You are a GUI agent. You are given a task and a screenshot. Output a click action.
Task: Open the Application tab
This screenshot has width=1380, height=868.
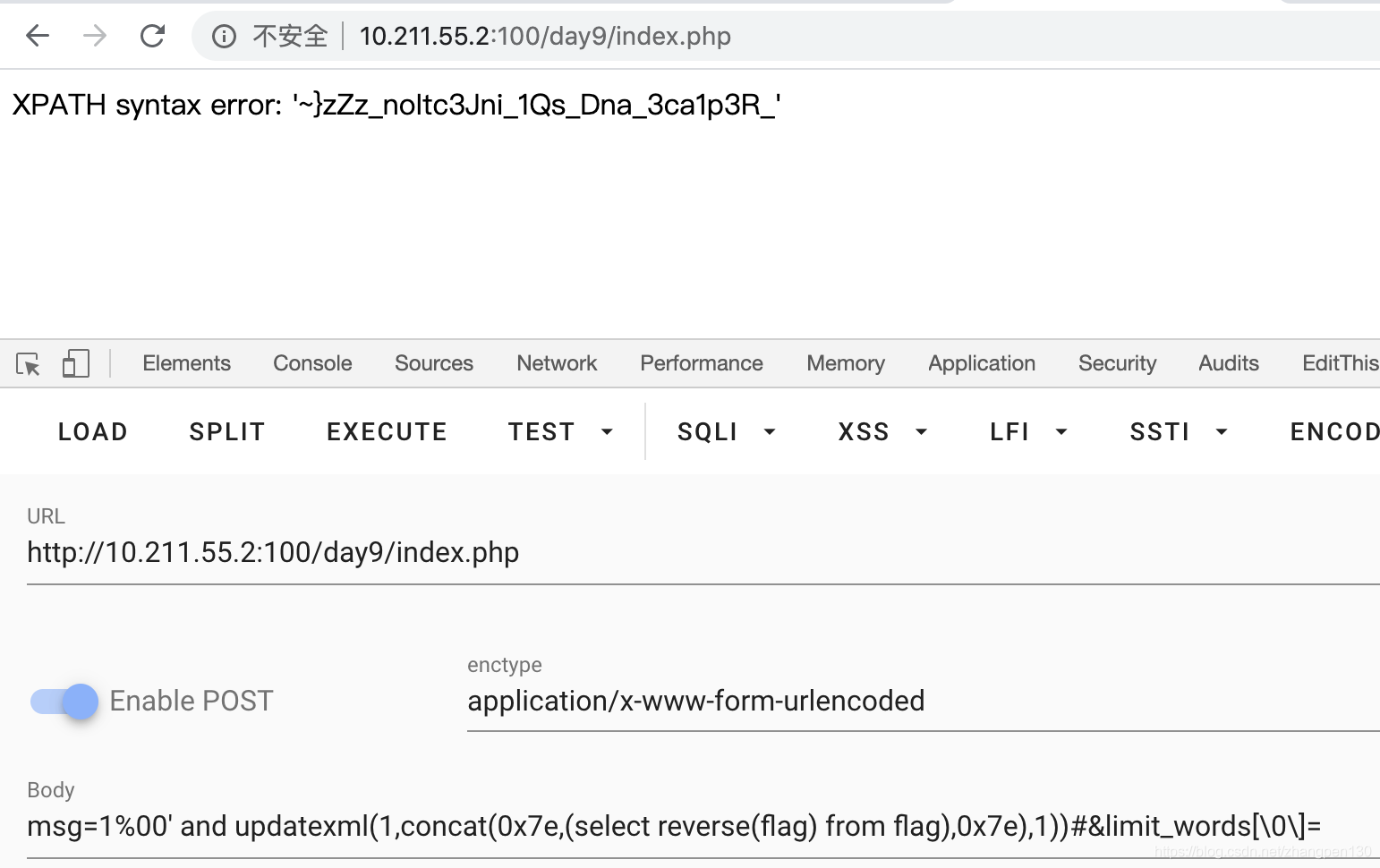[x=982, y=363]
